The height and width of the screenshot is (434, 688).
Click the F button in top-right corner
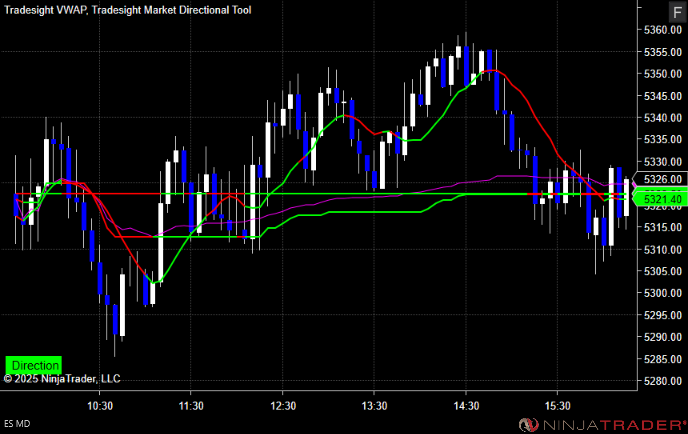pyautogui.click(x=678, y=12)
